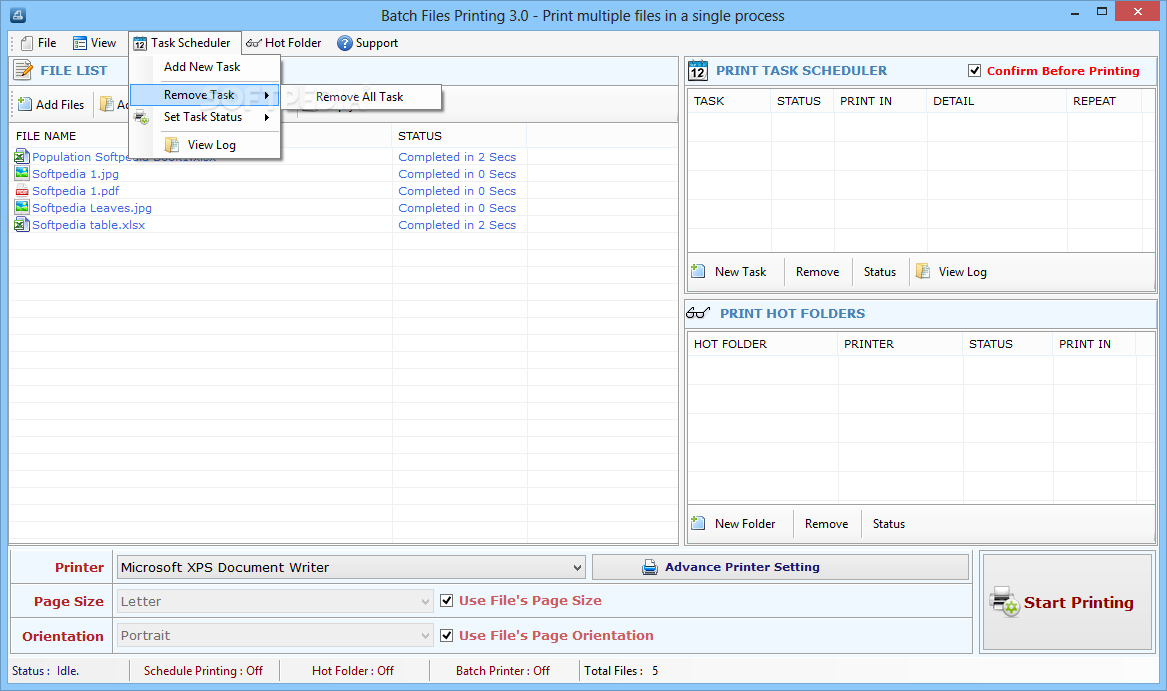Open the File menu
The width and height of the screenshot is (1167, 691).
coord(39,43)
